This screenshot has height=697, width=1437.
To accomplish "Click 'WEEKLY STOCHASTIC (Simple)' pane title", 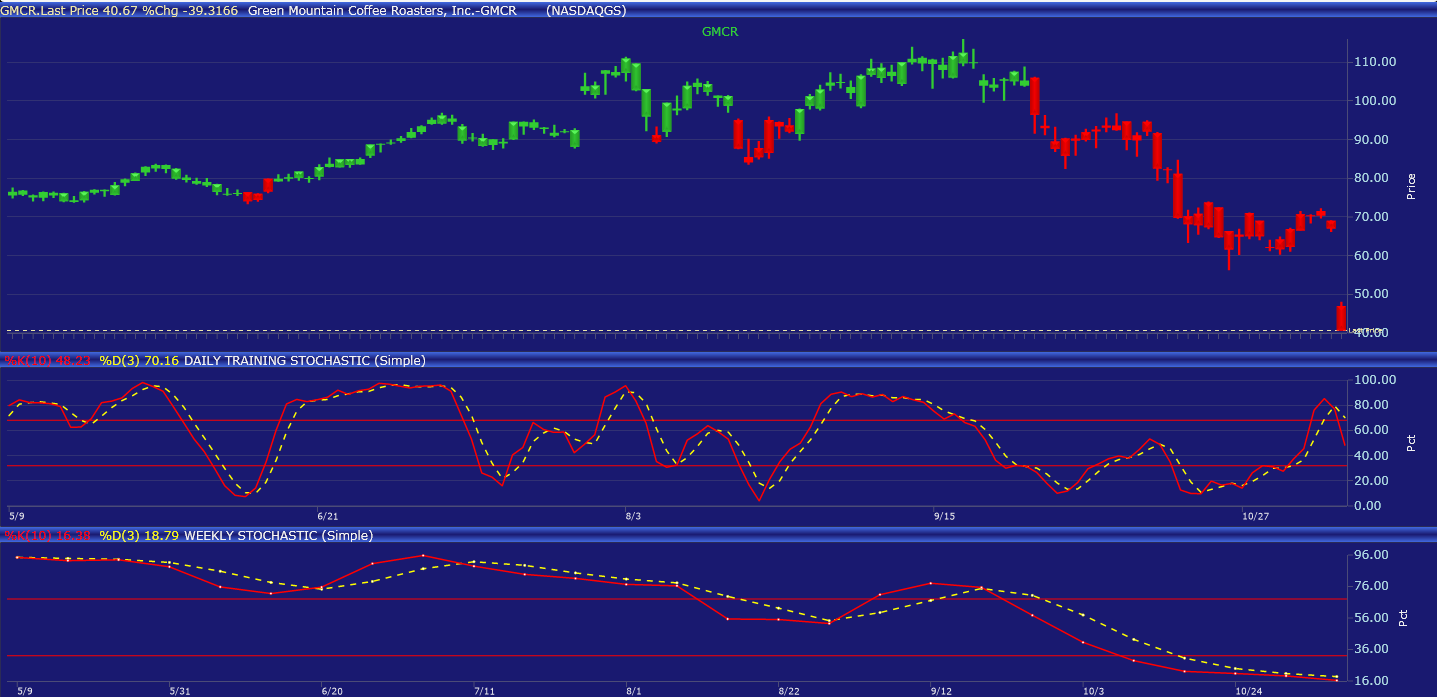I will coord(279,536).
